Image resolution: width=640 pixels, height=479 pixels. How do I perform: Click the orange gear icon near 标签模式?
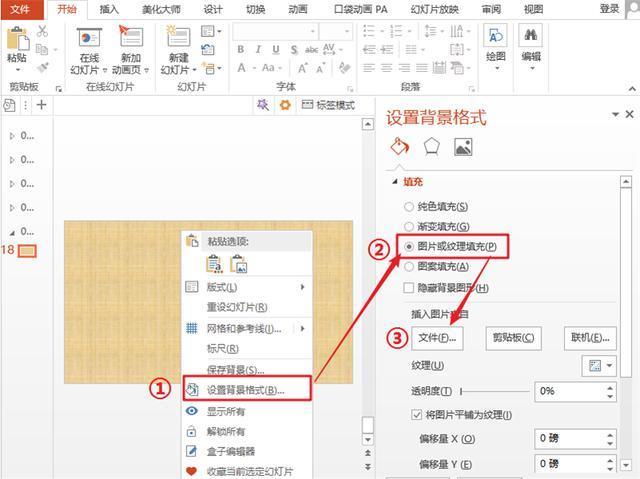(x=285, y=105)
